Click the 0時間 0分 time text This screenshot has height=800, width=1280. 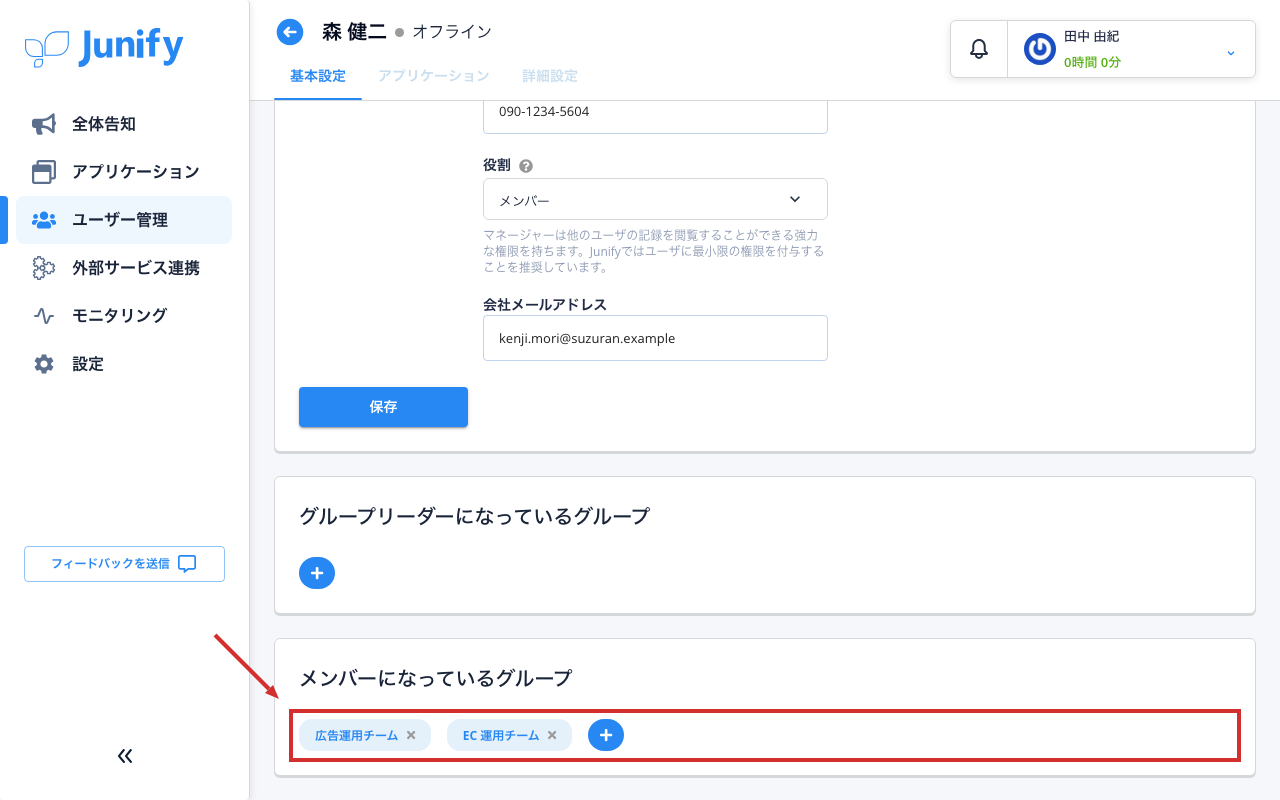1092,62
